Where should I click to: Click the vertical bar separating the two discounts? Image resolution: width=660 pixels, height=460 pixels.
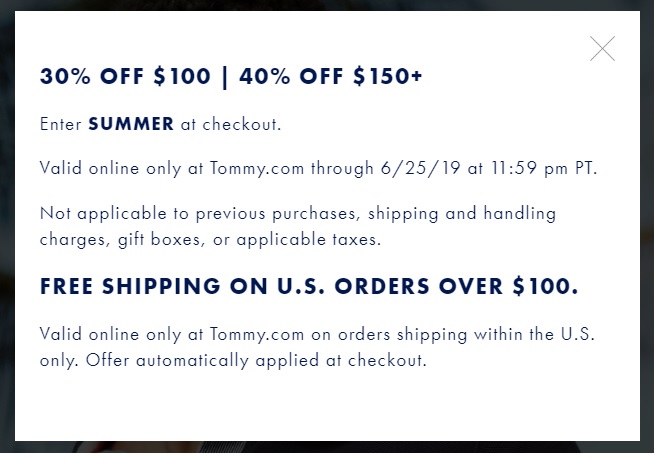(225, 77)
